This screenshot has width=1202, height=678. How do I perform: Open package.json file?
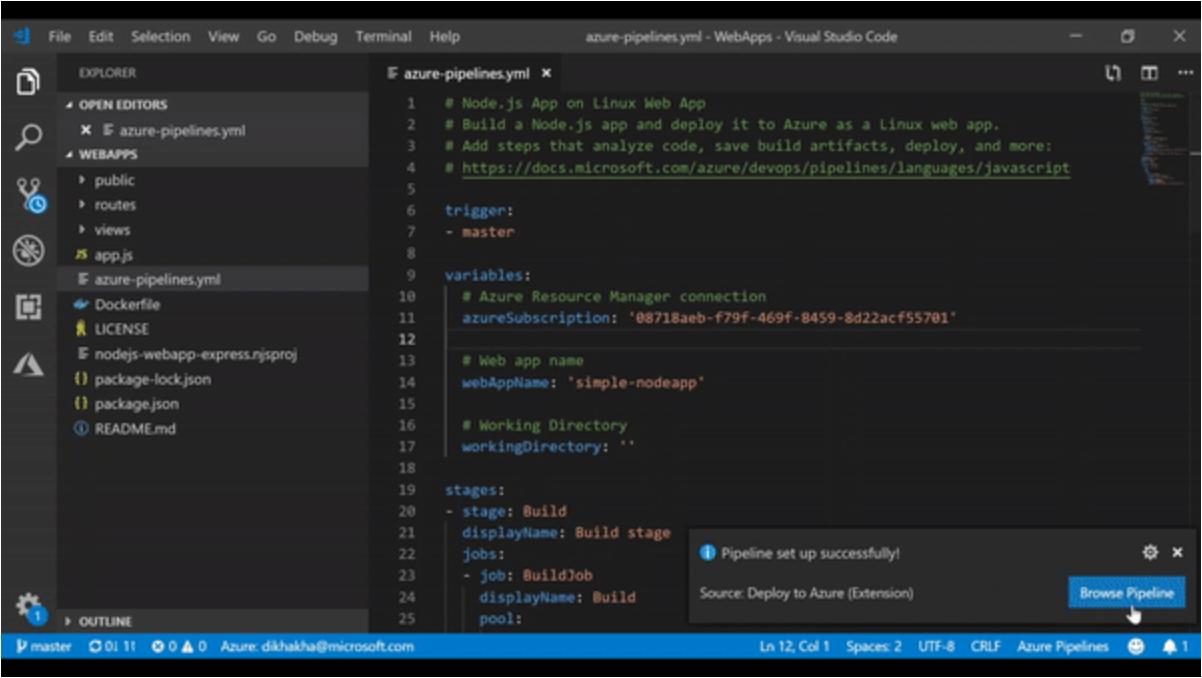(x=136, y=404)
